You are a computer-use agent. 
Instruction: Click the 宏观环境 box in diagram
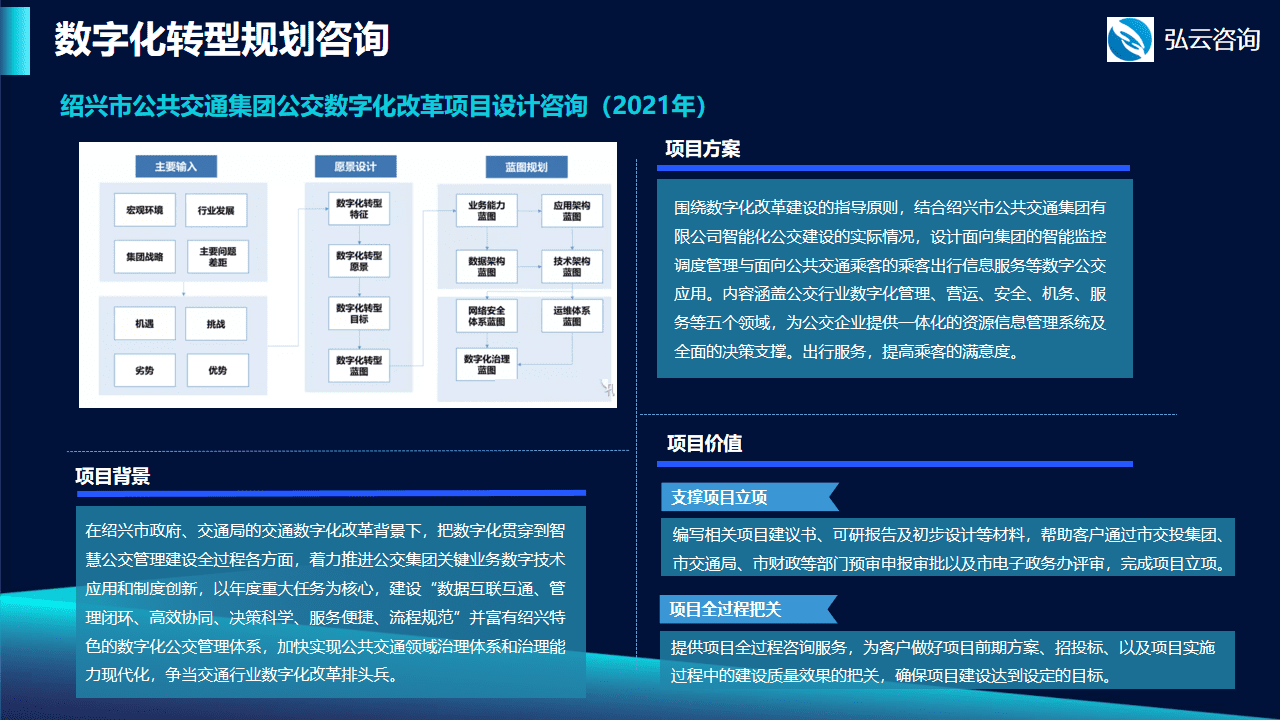coord(144,211)
